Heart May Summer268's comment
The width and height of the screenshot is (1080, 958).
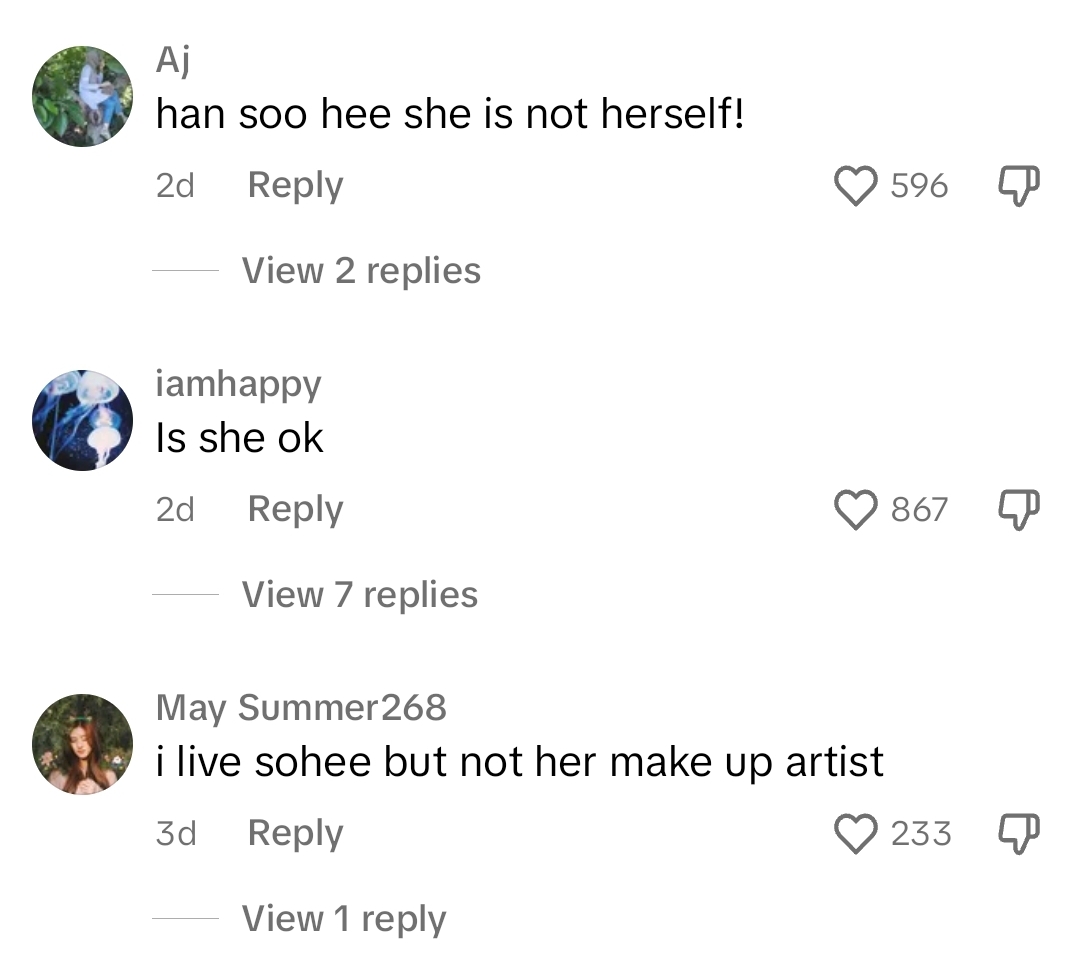click(855, 832)
